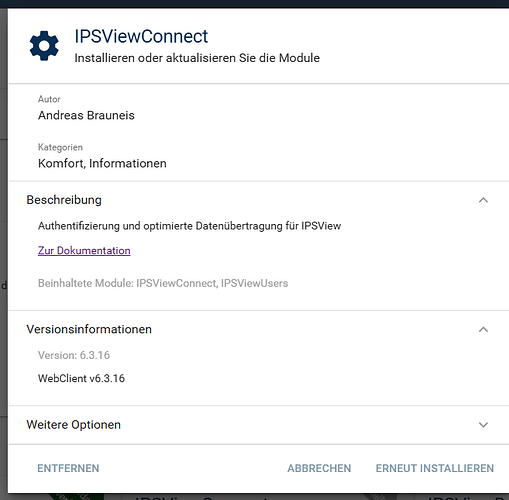Screen dimensions: 509x500
Task: Click the Komfort, Informationen categories text
Action: point(102,163)
